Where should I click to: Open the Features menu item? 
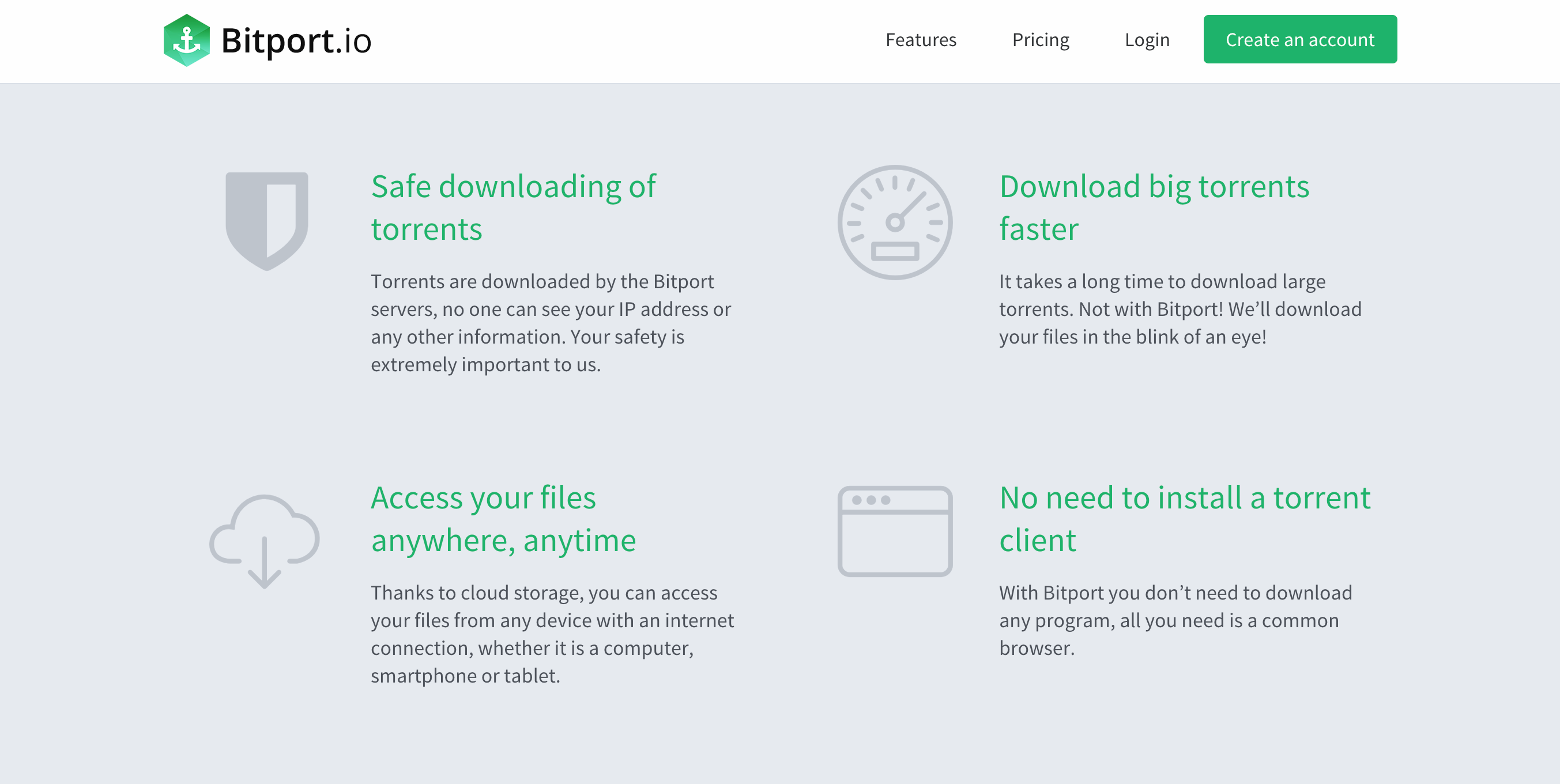(x=921, y=40)
